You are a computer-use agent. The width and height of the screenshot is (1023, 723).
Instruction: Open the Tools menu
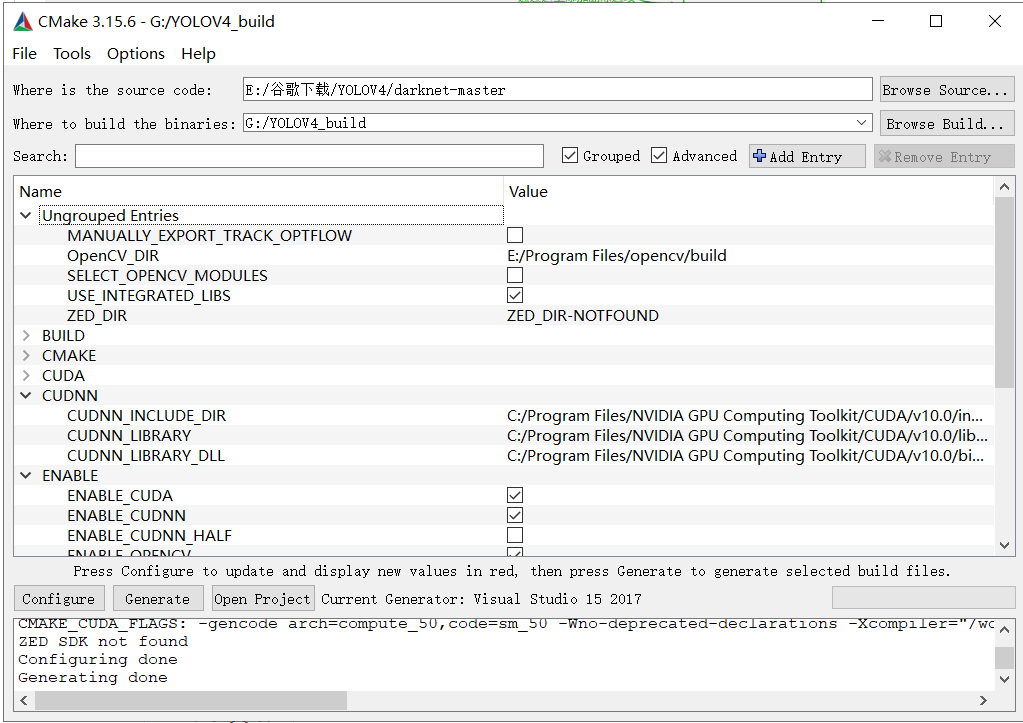click(72, 54)
